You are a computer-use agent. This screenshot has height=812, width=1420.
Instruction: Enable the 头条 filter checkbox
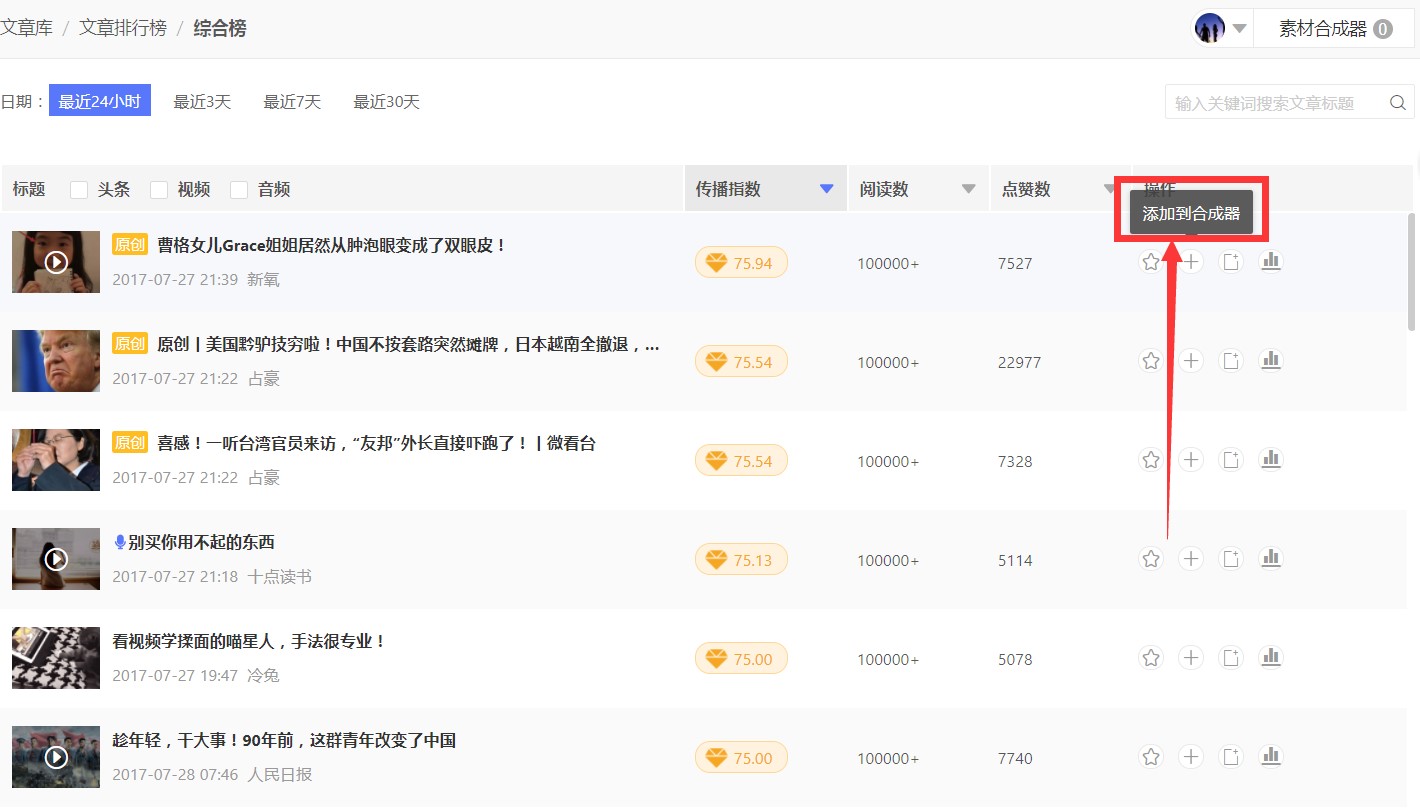(80, 190)
